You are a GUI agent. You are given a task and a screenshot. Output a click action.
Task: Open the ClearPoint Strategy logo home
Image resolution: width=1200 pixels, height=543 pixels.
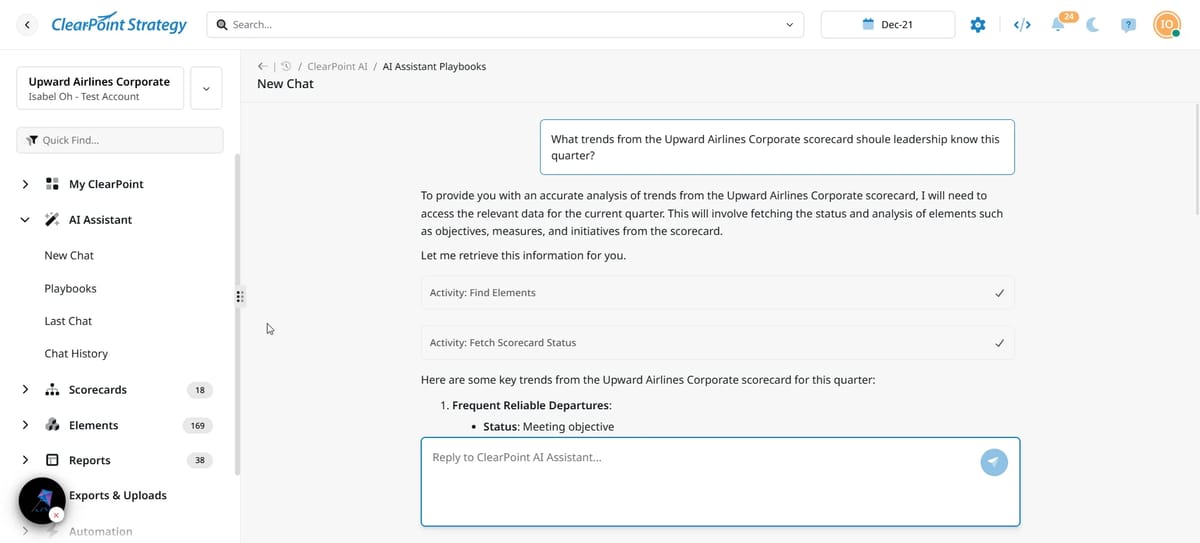click(x=119, y=24)
